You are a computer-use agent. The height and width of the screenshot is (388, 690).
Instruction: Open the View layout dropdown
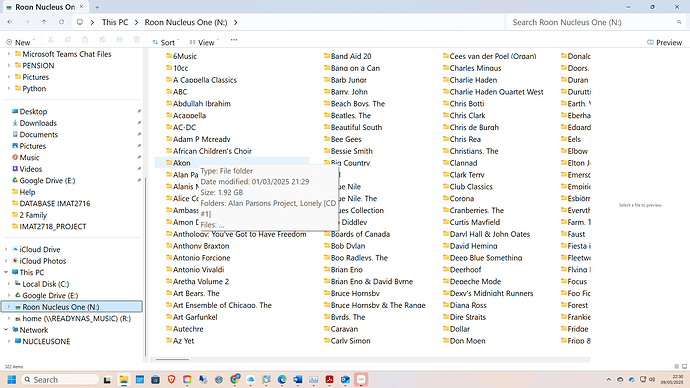pos(204,42)
